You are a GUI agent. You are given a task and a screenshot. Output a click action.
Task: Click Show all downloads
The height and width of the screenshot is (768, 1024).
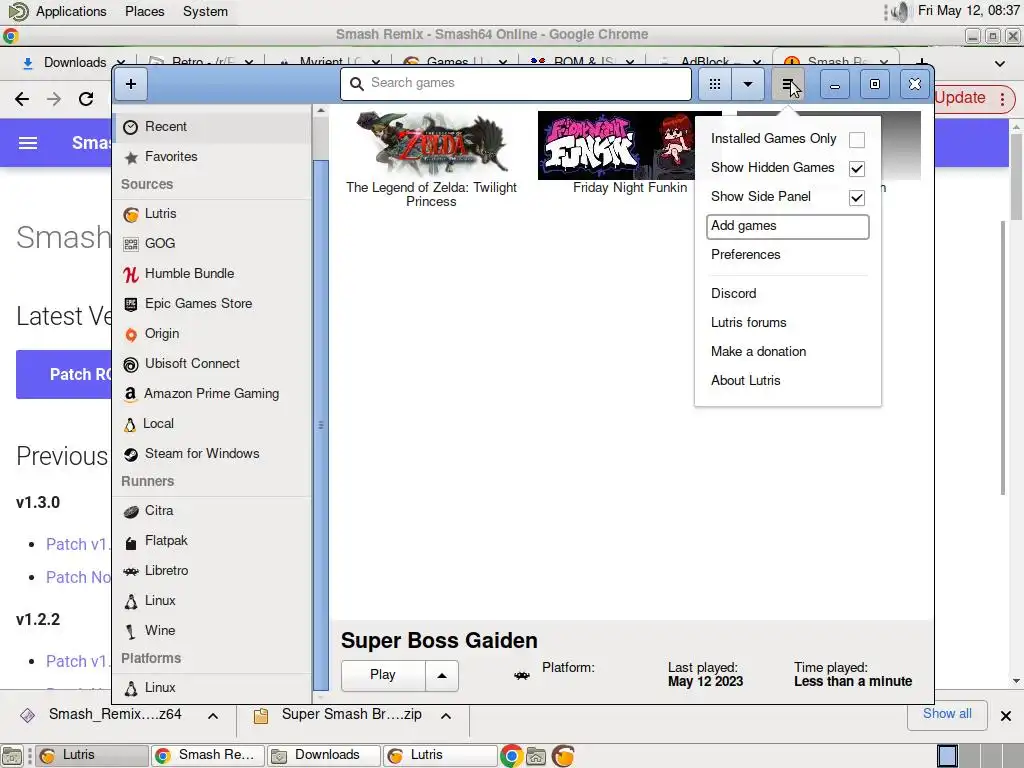[947, 714]
